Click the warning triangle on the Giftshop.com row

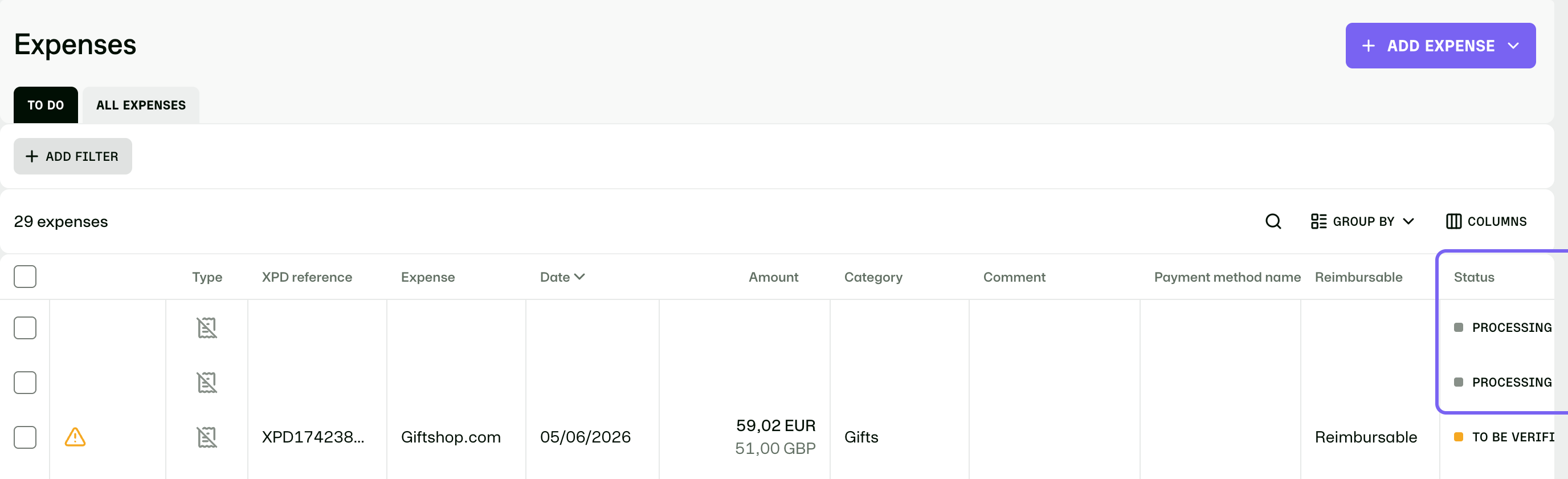pos(75,437)
